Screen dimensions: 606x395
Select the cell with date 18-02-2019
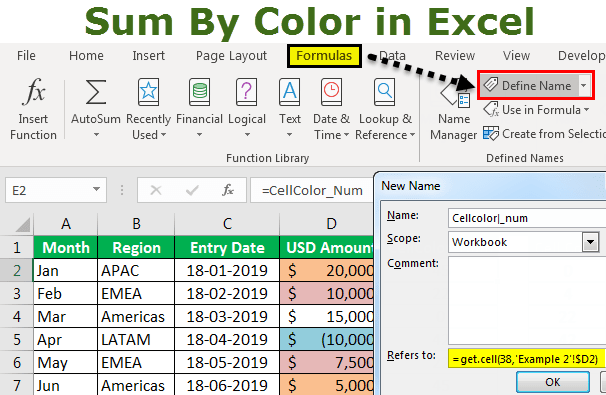click(227, 293)
